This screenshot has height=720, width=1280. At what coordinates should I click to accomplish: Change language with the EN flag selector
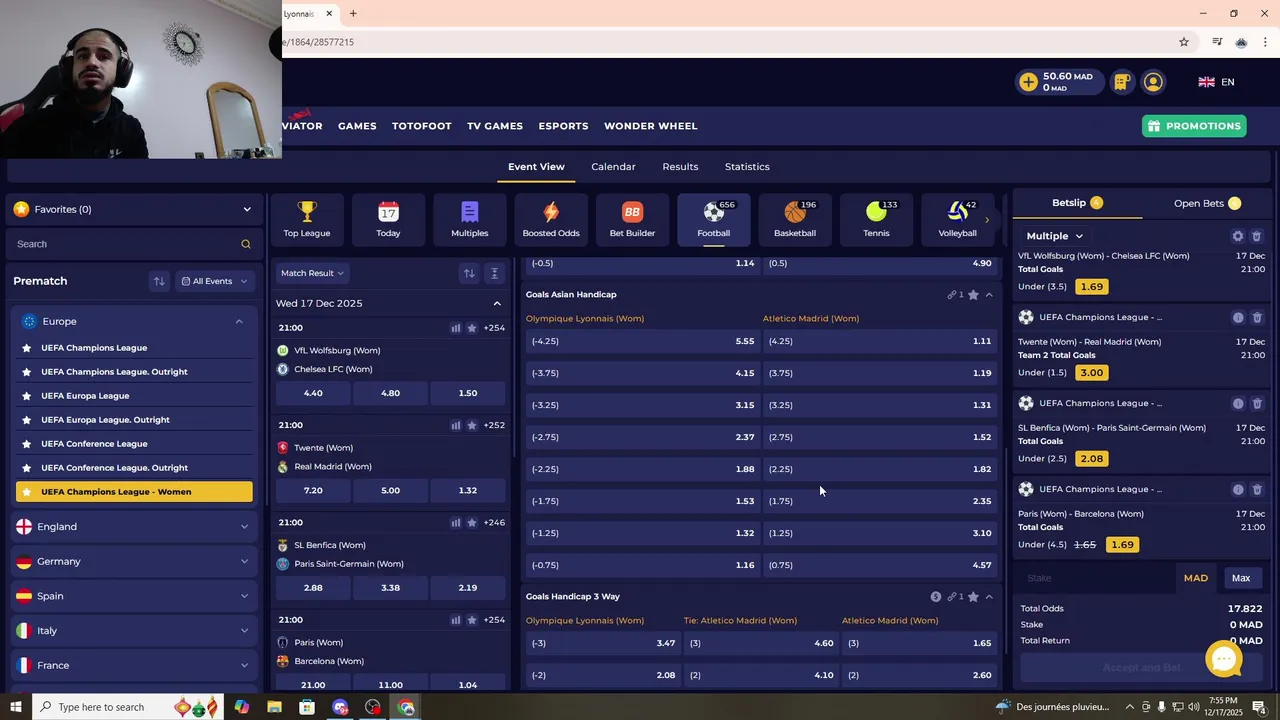point(1217,82)
